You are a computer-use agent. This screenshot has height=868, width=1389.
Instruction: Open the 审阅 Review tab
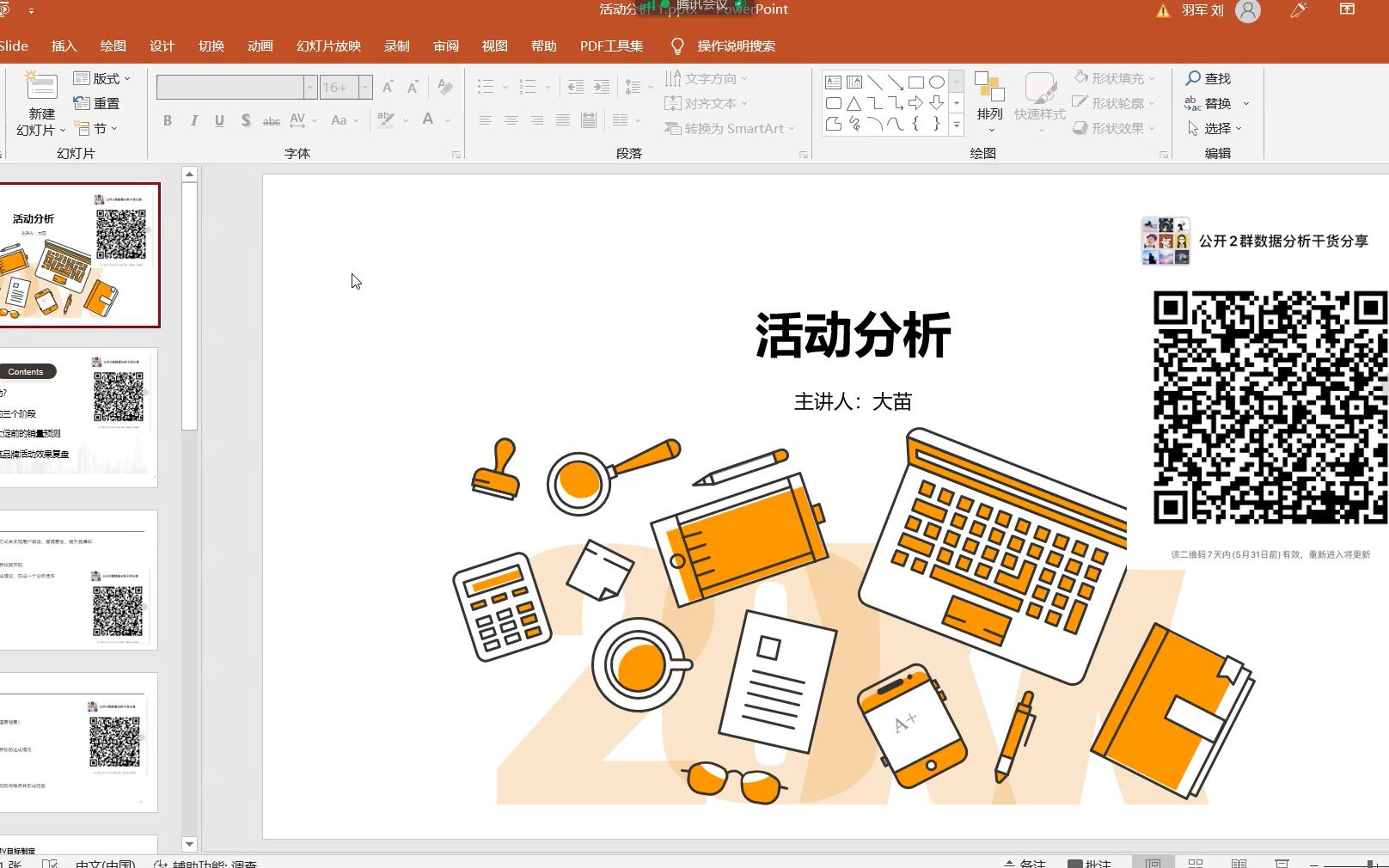click(x=445, y=46)
